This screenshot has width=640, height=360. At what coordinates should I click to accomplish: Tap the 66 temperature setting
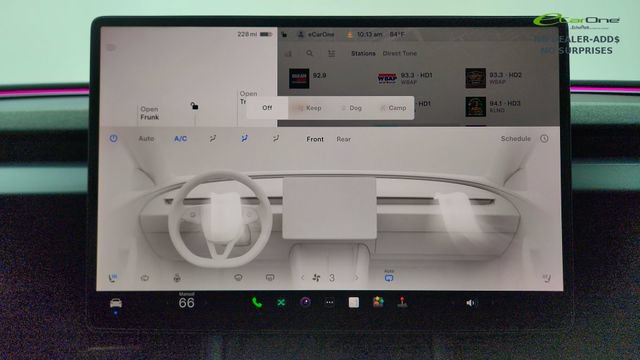click(187, 303)
